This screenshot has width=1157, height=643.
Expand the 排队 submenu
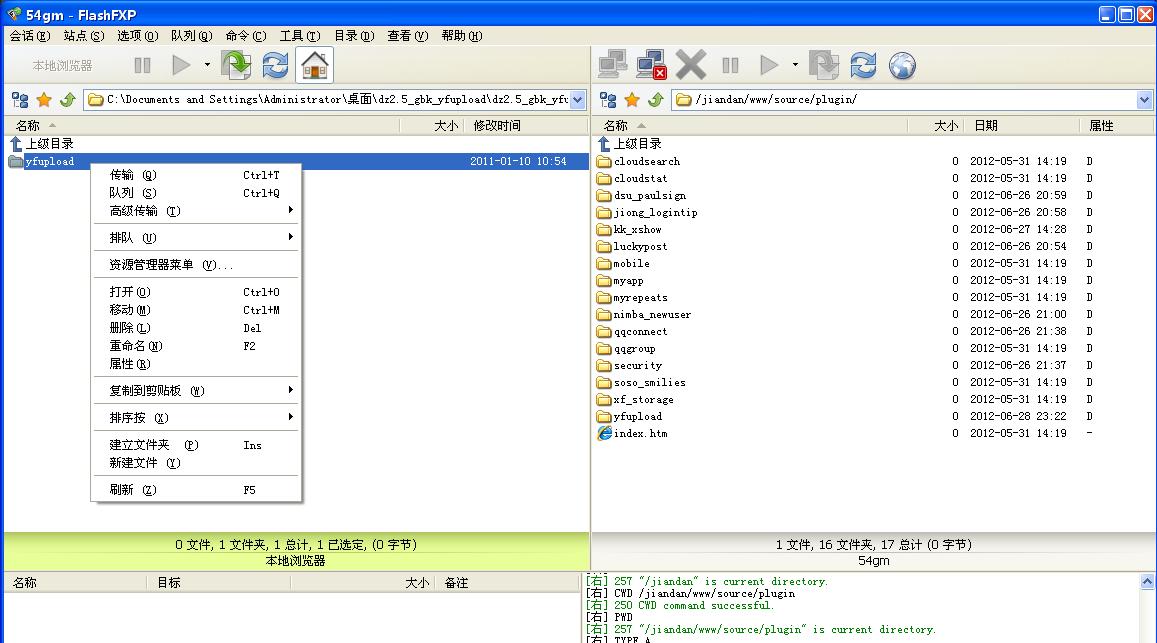[196, 238]
